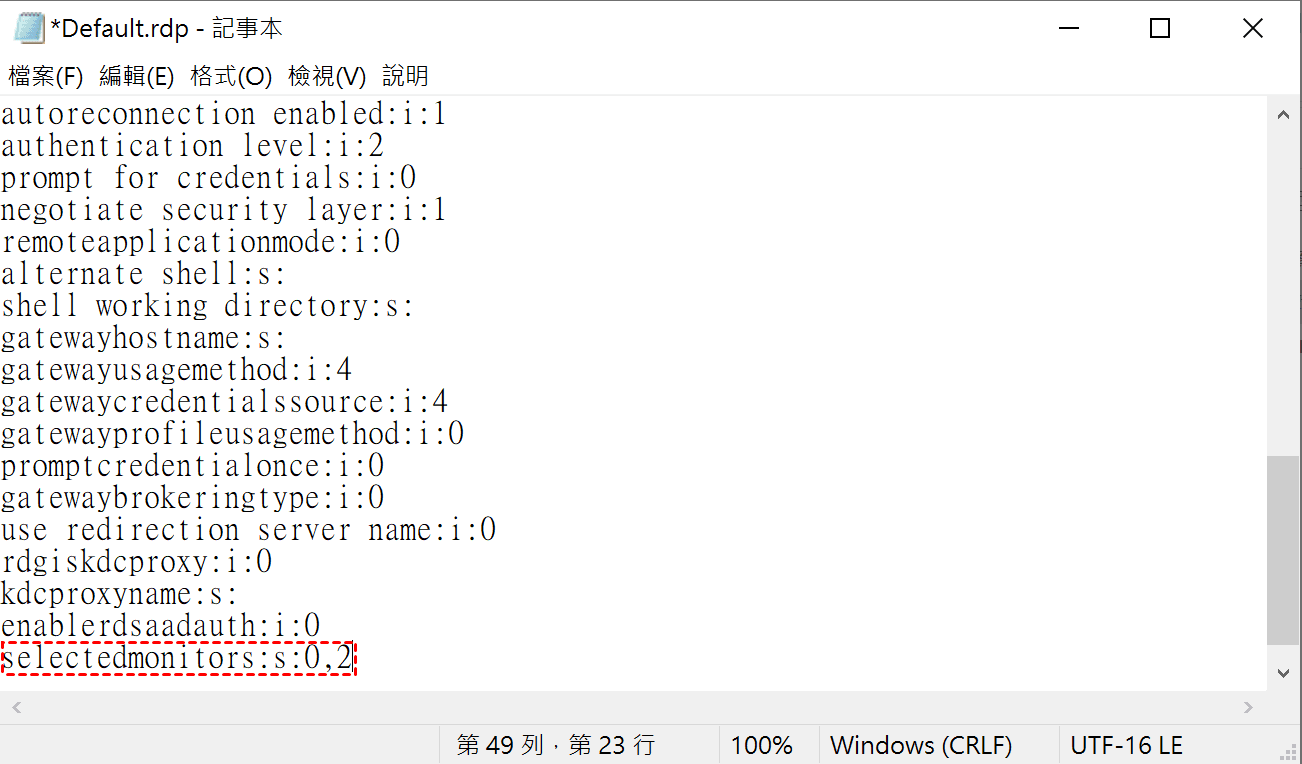Viewport: 1302px width, 764px height.
Task: Open the 檢視(V) menu
Action: (326, 76)
